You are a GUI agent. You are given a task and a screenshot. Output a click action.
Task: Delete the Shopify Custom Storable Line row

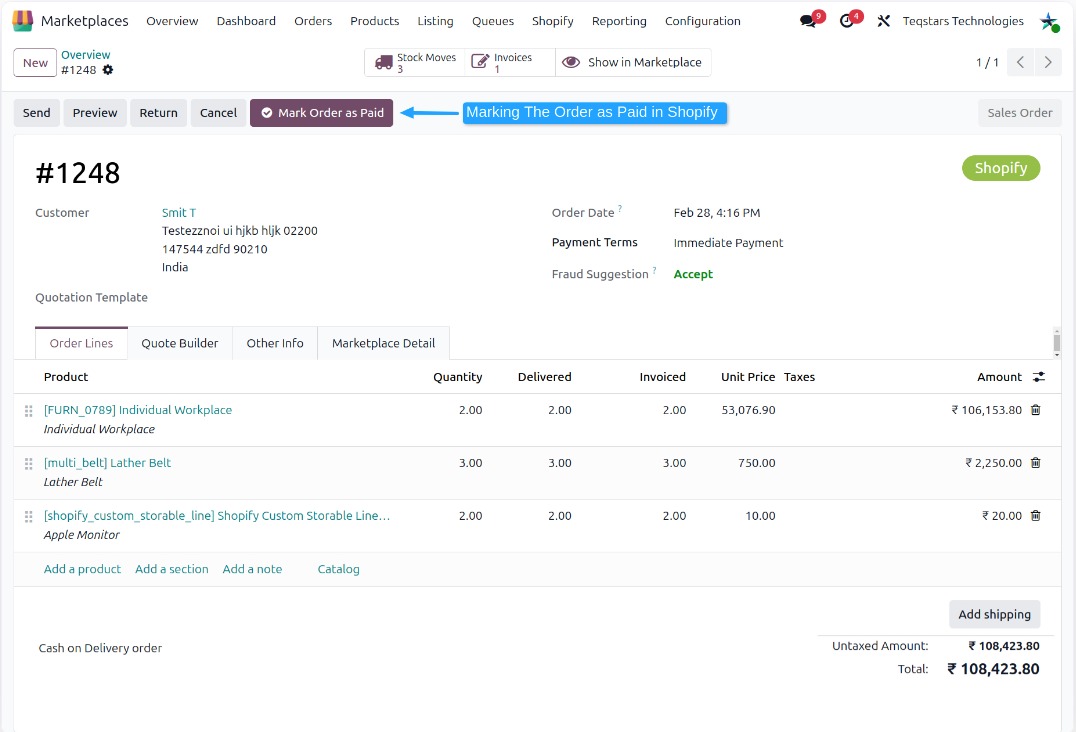tap(1036, 515)
